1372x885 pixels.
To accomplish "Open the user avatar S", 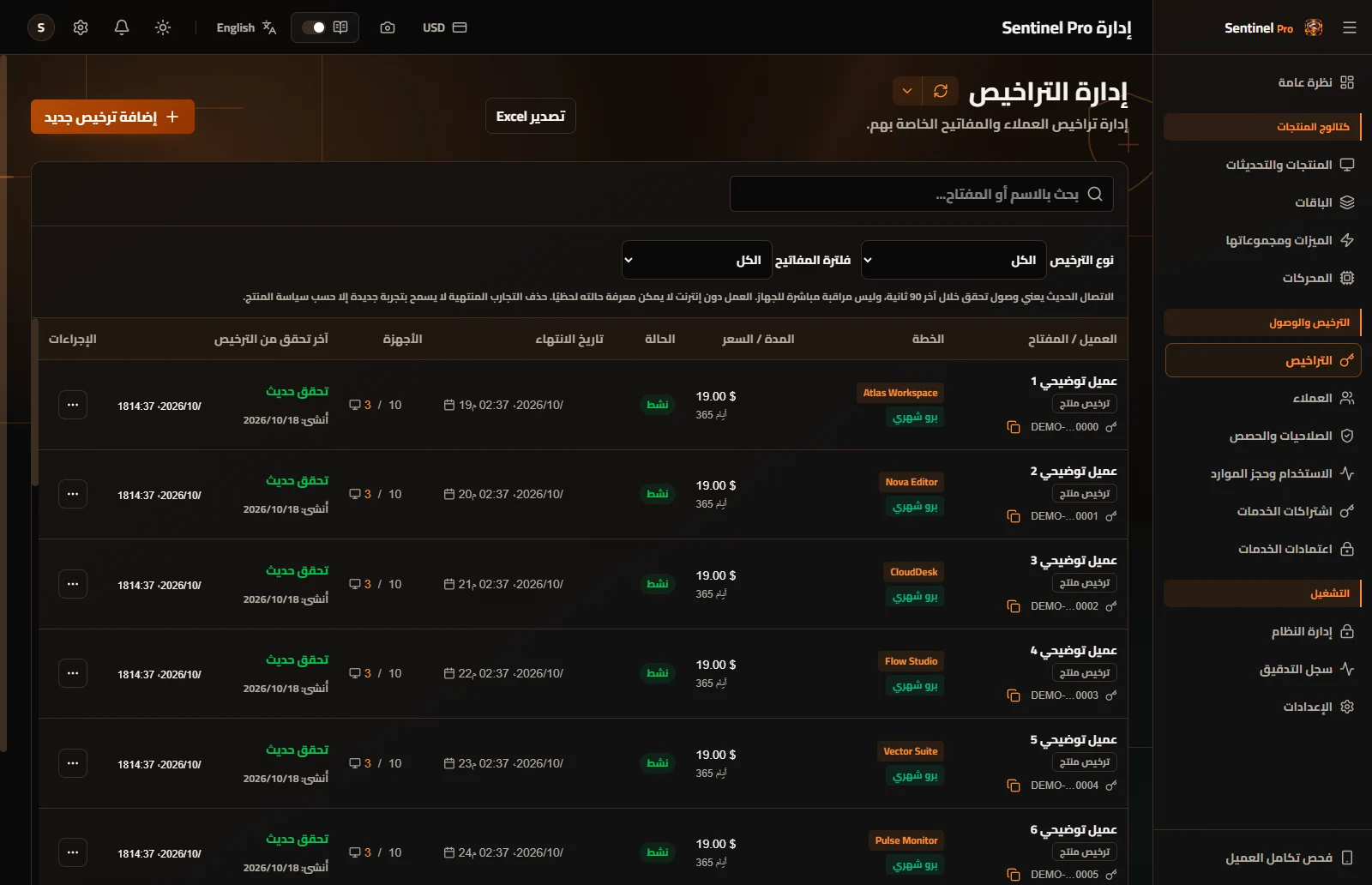I will point(41,27).
